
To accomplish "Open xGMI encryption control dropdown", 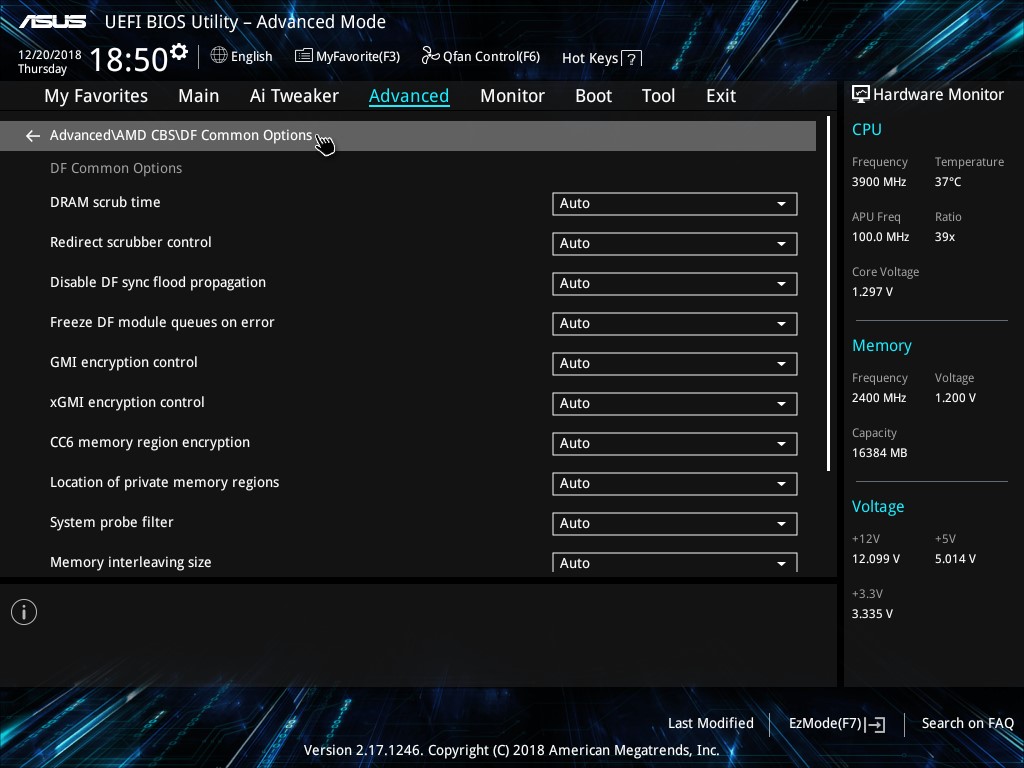I will point(675,404).
